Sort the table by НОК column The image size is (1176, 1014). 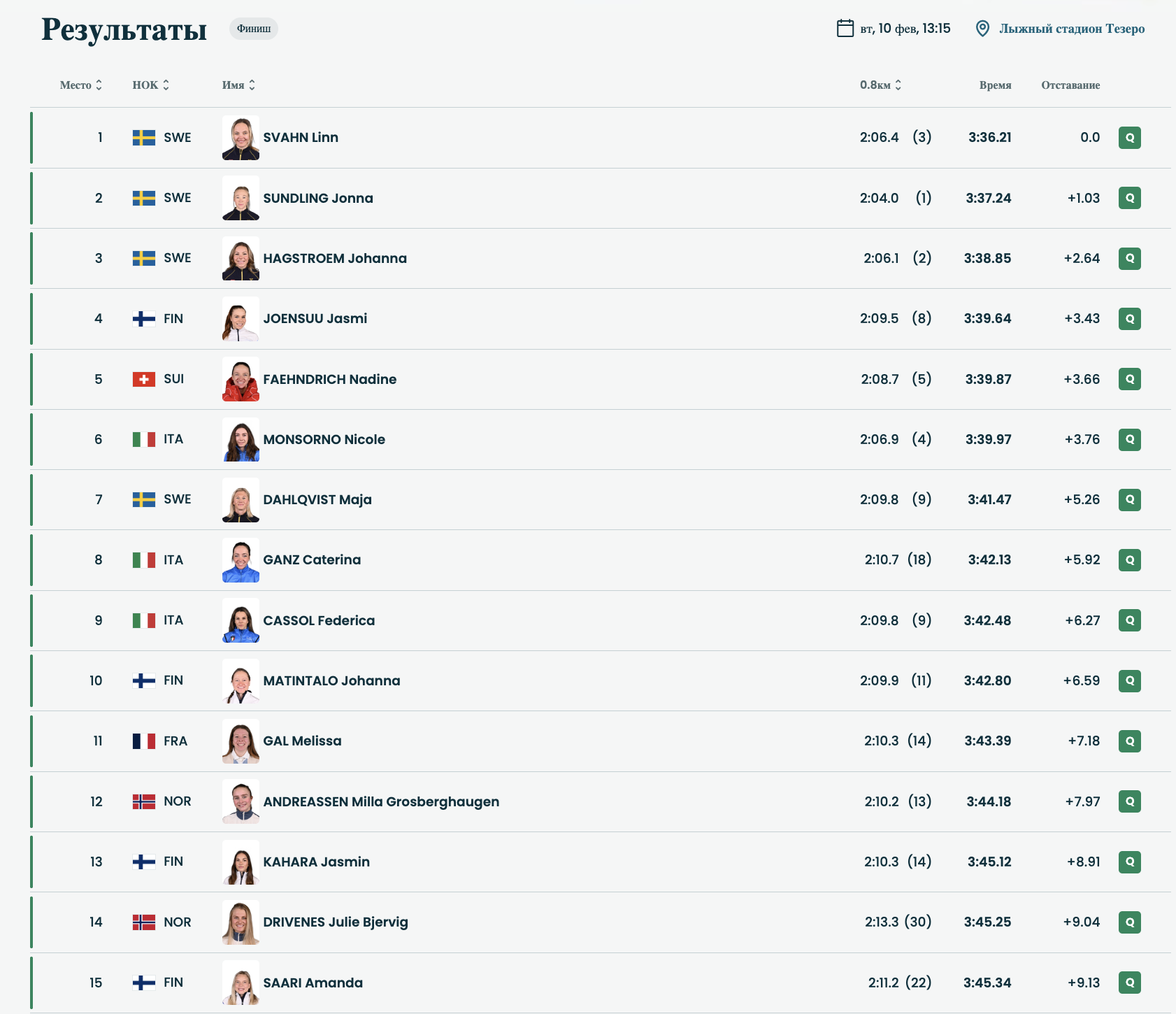tap(151, 85)
